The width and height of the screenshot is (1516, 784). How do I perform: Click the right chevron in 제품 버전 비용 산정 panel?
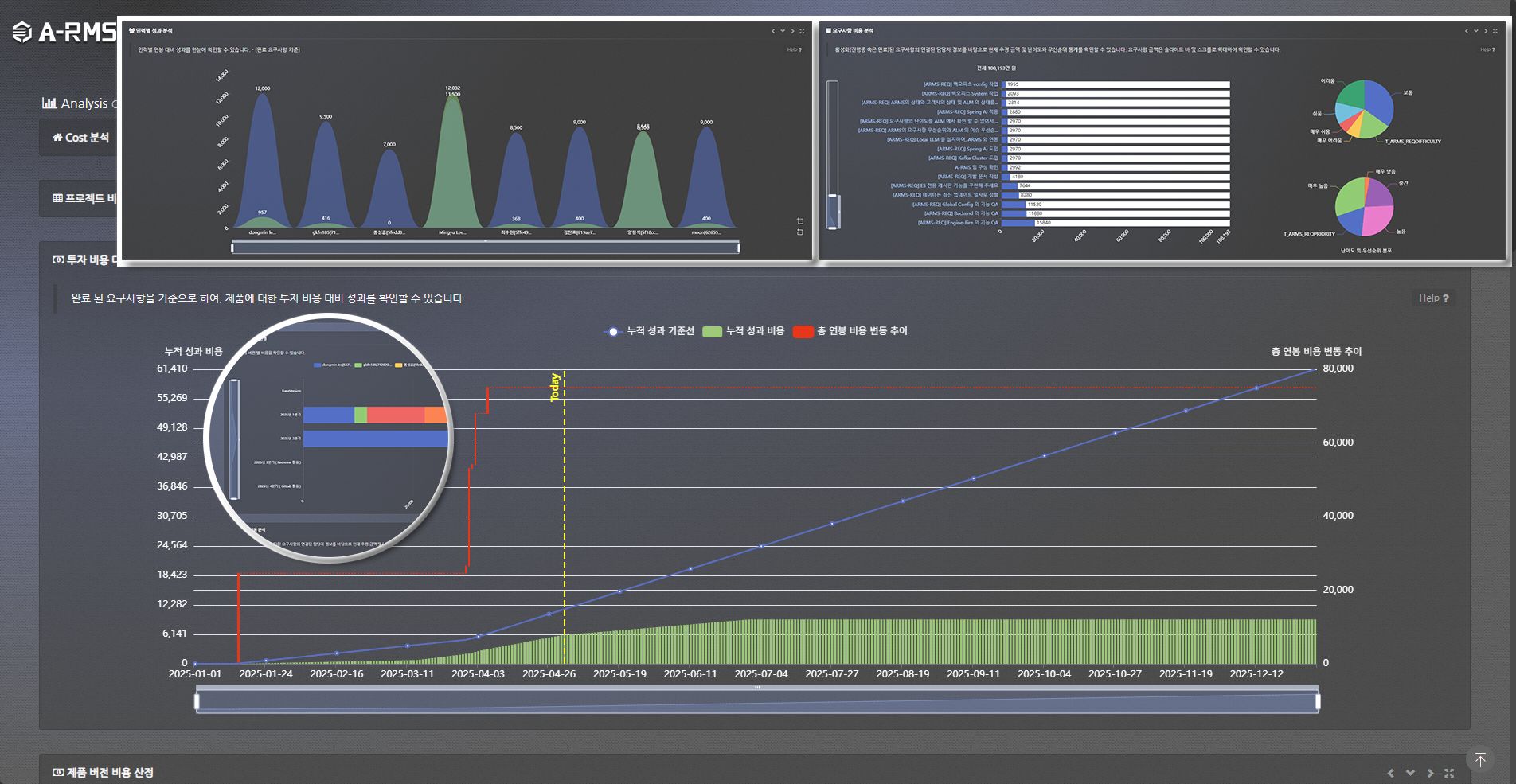(x=1430, y=773)
